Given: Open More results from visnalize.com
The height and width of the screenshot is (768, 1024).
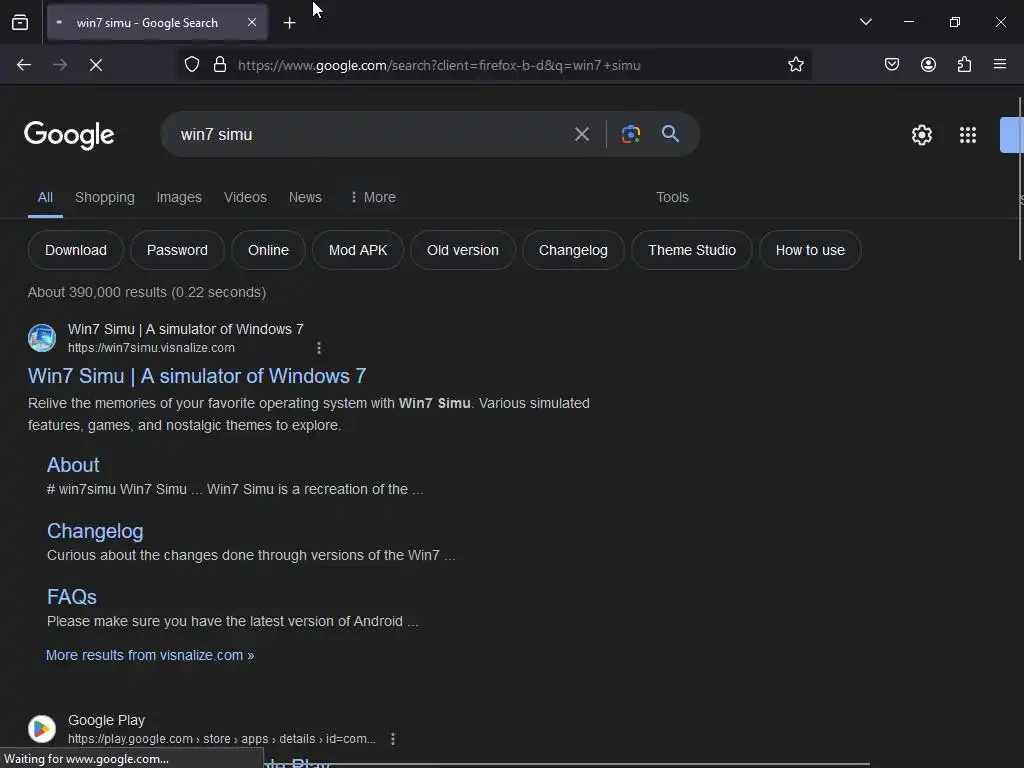Looking at the screenshot, I should 150,655.
